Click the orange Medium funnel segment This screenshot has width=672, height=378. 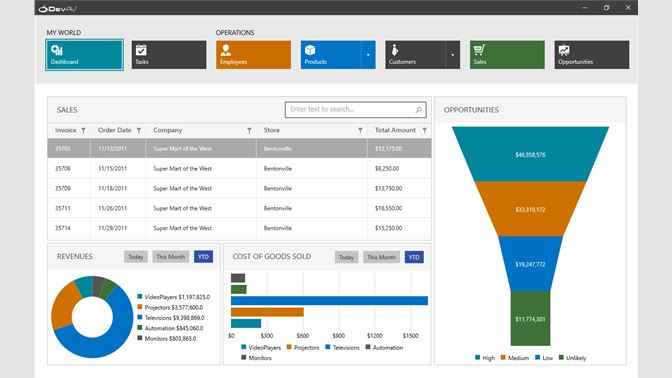(531, 209)
